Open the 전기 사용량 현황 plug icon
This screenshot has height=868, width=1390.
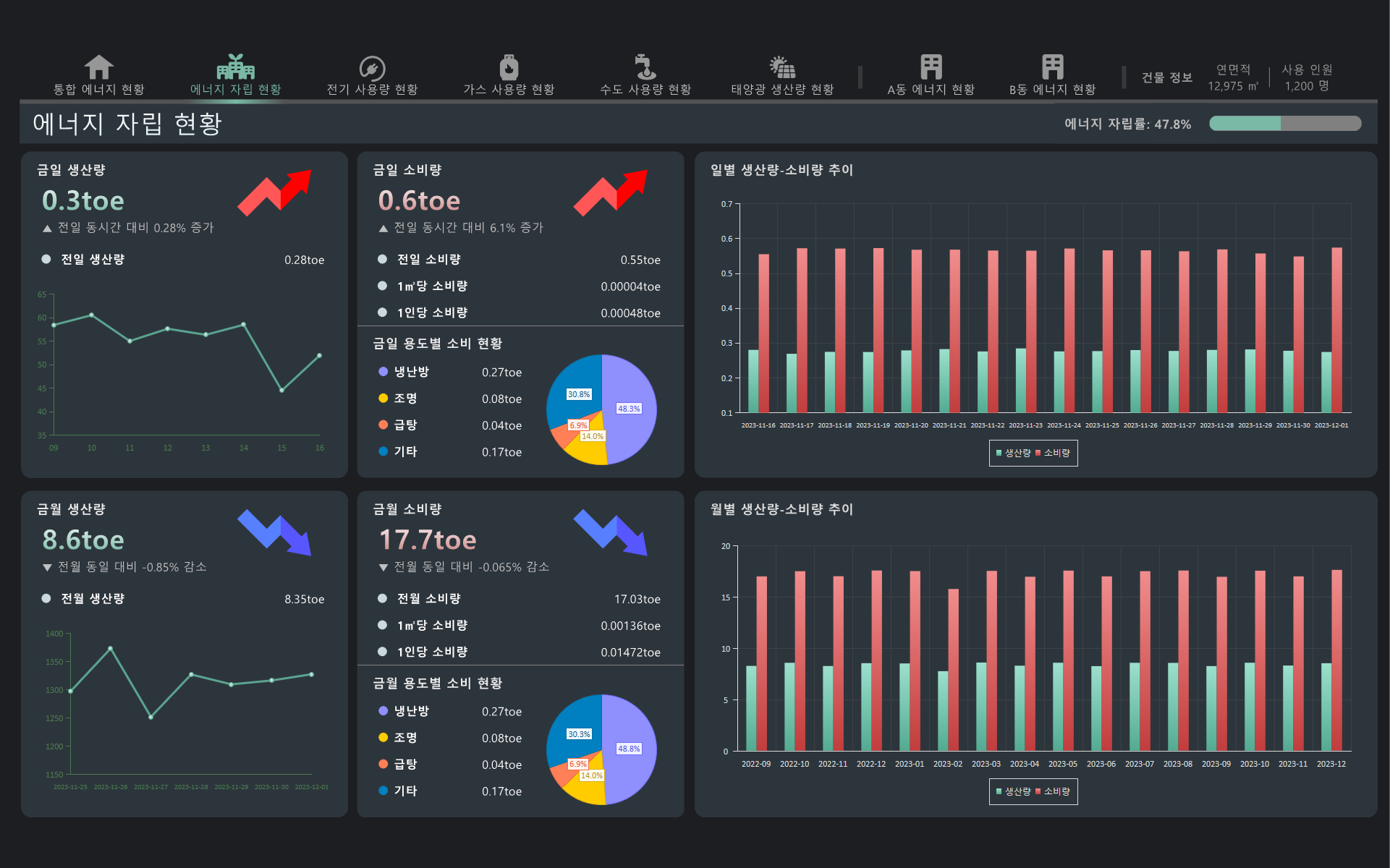coord(372,68)
